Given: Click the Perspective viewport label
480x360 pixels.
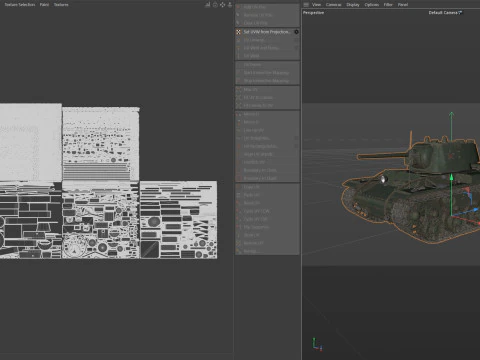Looking at the screenshot, I should click(313, 13).
